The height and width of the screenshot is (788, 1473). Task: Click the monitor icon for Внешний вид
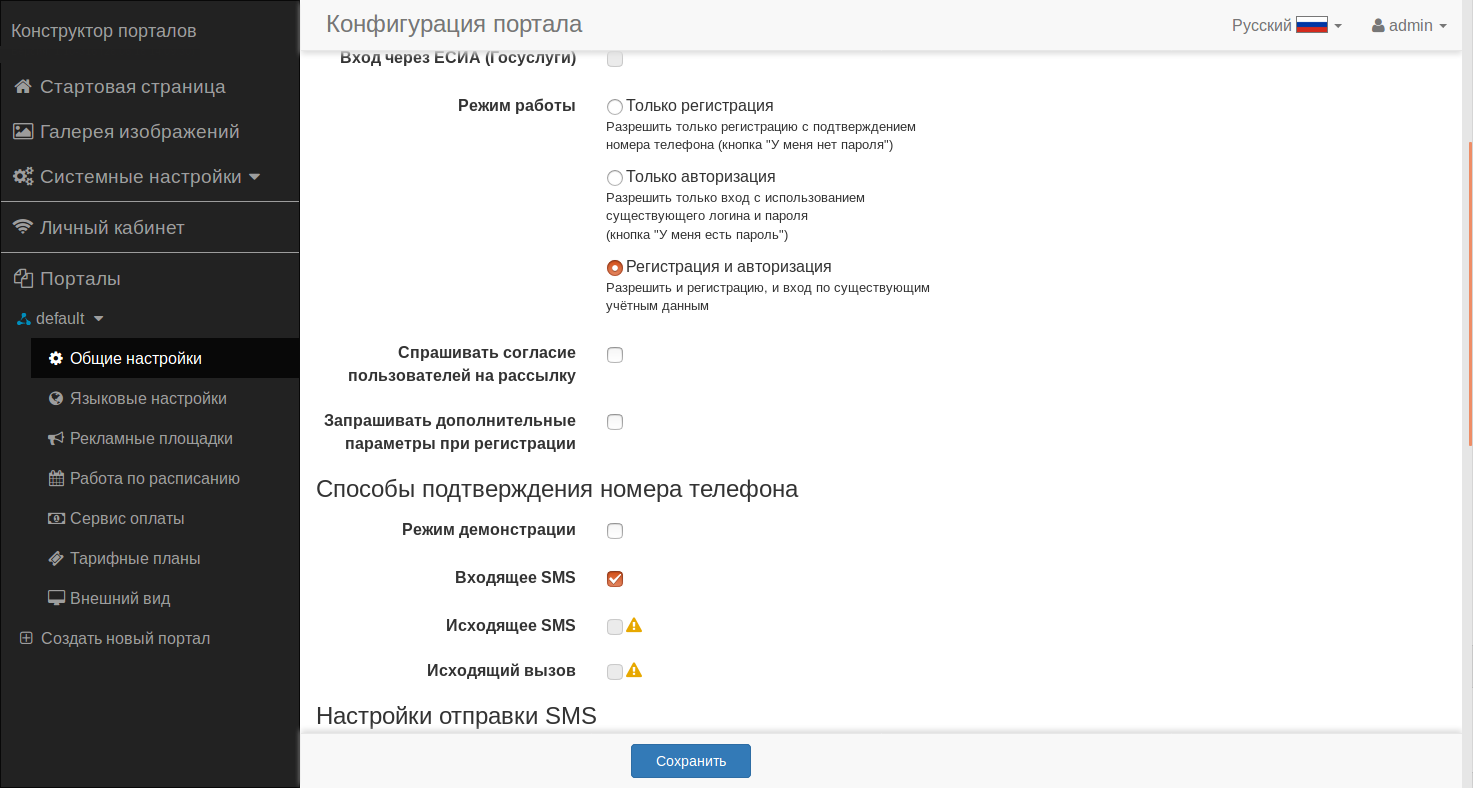pos(56,599)
